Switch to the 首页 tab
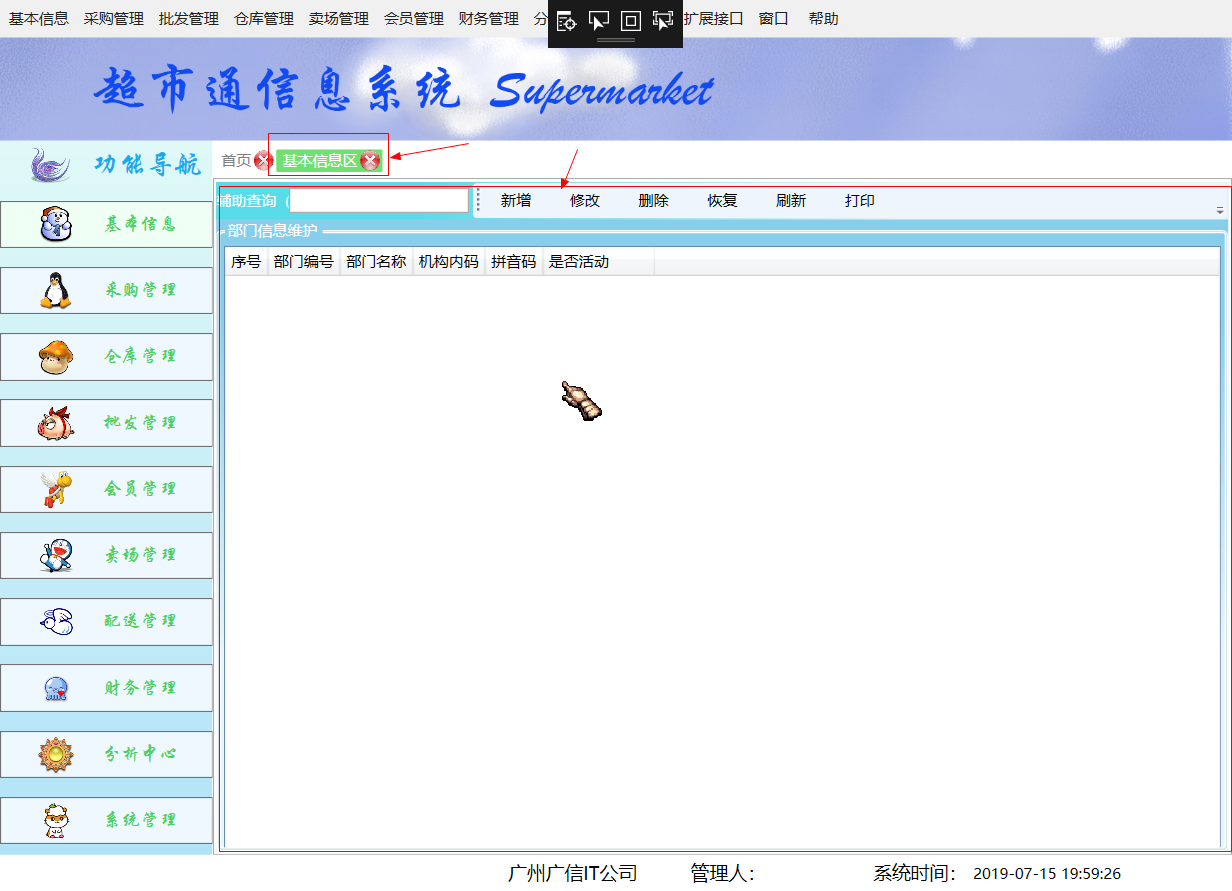This screenshot has height=891, width=1232. tap(236, 159)
